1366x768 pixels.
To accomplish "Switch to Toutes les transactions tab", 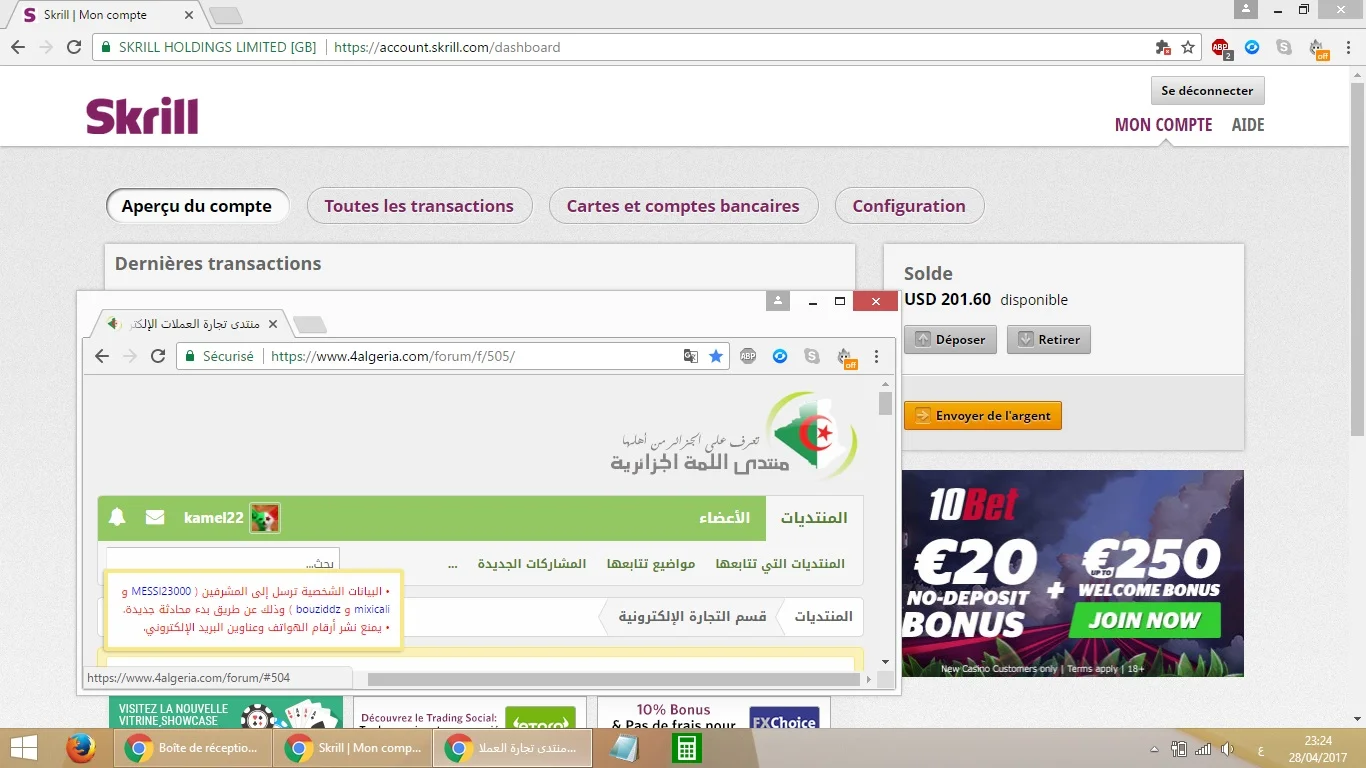I will pyautogui.click(x=419, y=206).
